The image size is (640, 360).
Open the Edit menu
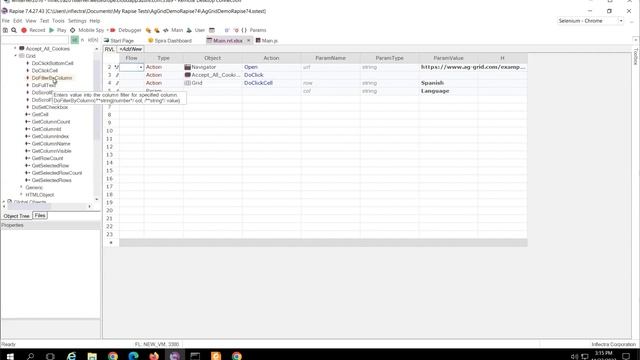coord(18,21)
